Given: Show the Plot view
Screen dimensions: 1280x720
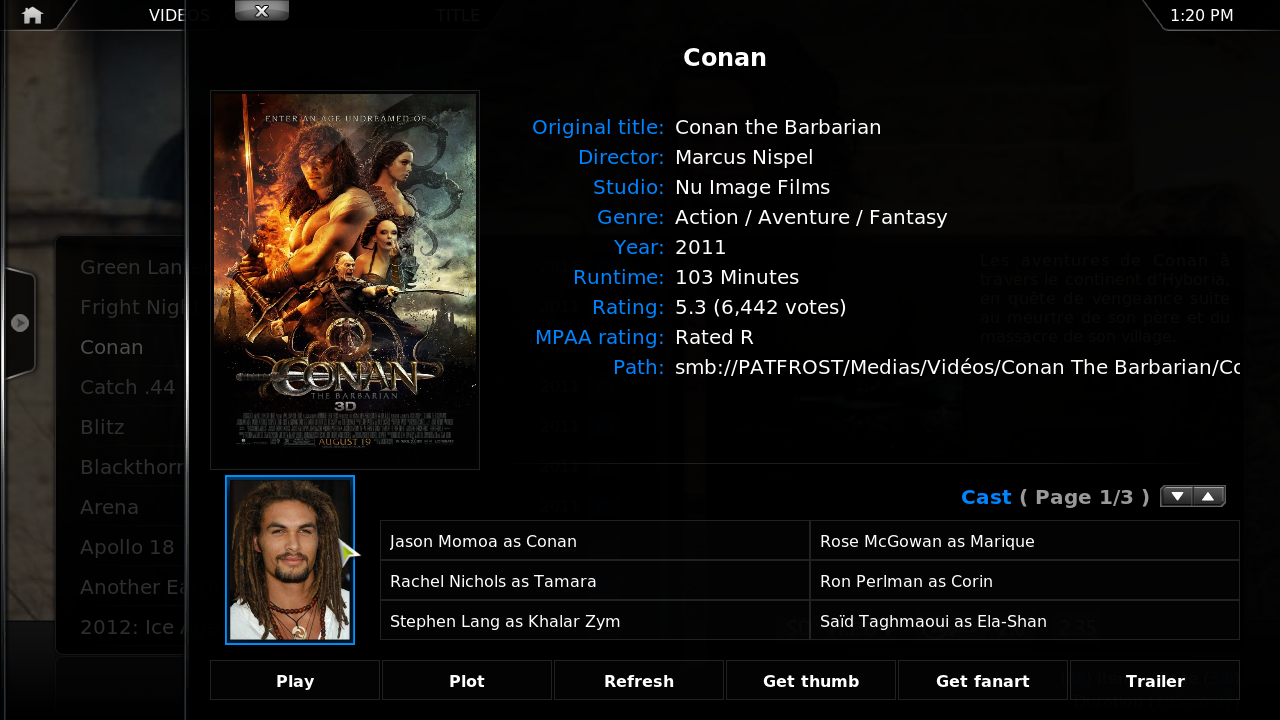Looking at the screenshot, I should click(467, 680).
